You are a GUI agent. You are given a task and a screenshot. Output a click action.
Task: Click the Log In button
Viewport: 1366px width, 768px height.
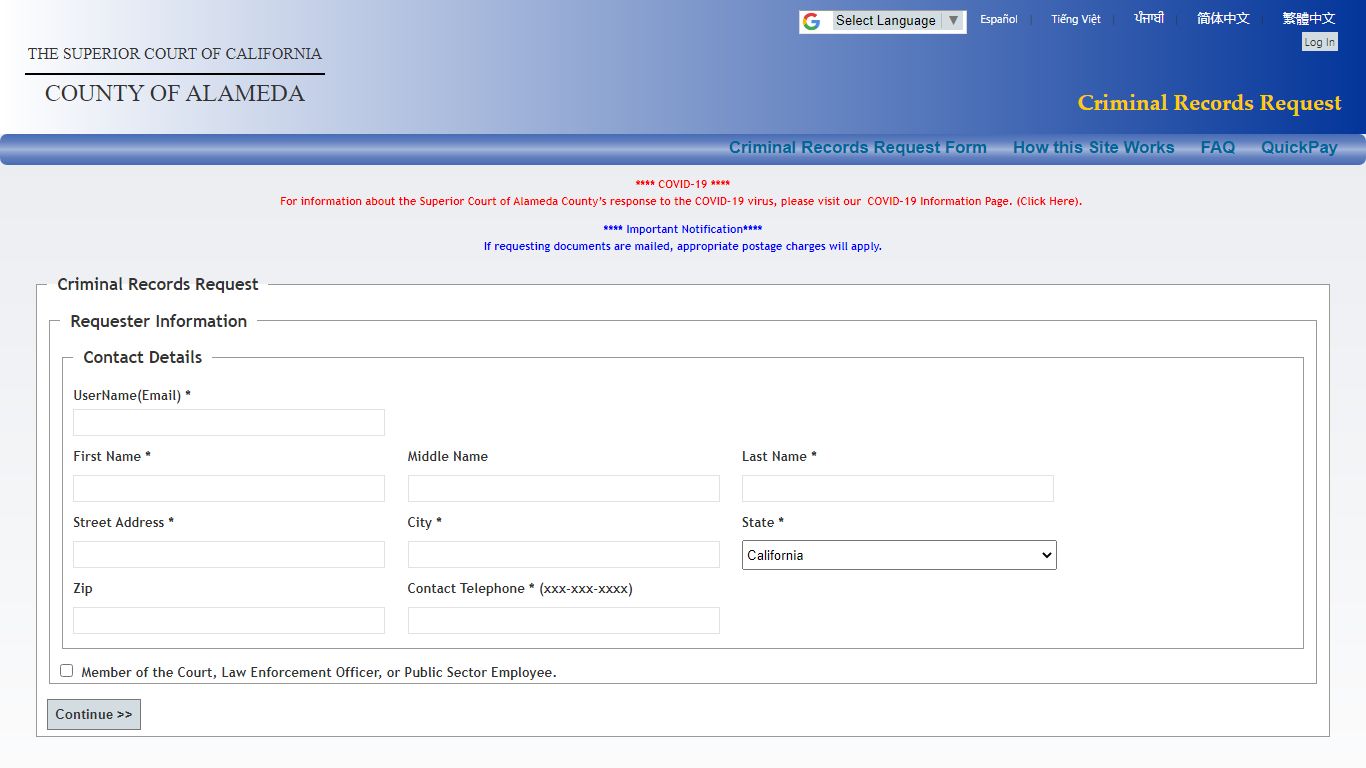click(1319, 42)
